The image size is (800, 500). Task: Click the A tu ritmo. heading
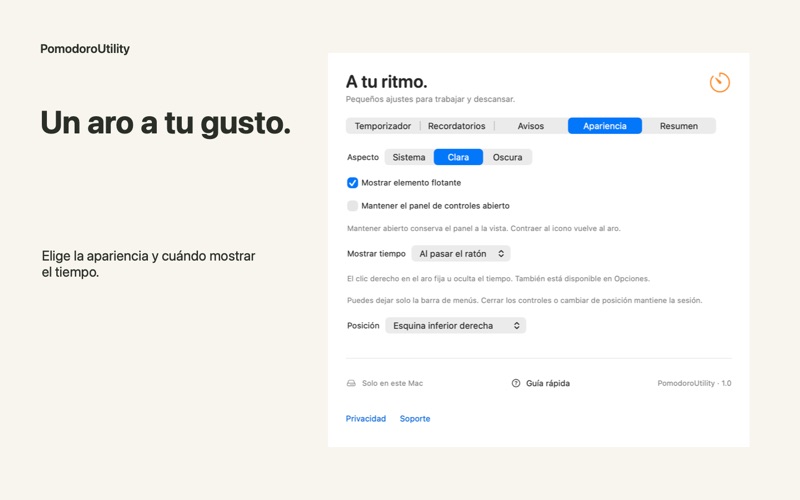coord(387,82)
